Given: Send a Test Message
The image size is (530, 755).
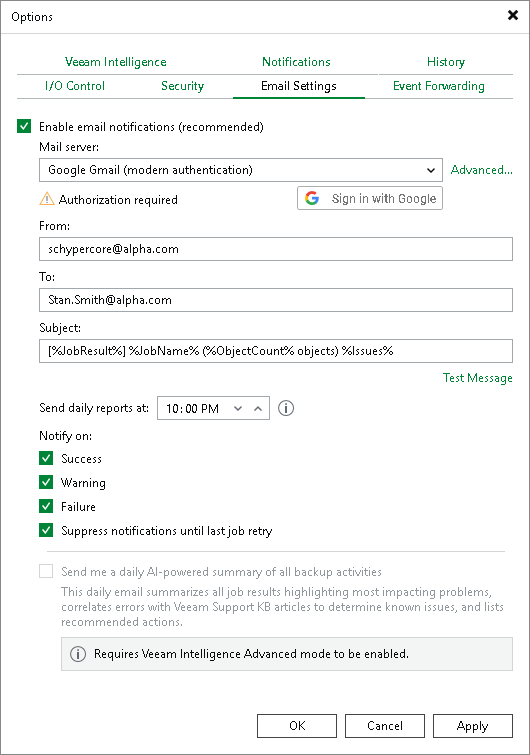Looking at the screenshot, I should (x=478, y=378).
